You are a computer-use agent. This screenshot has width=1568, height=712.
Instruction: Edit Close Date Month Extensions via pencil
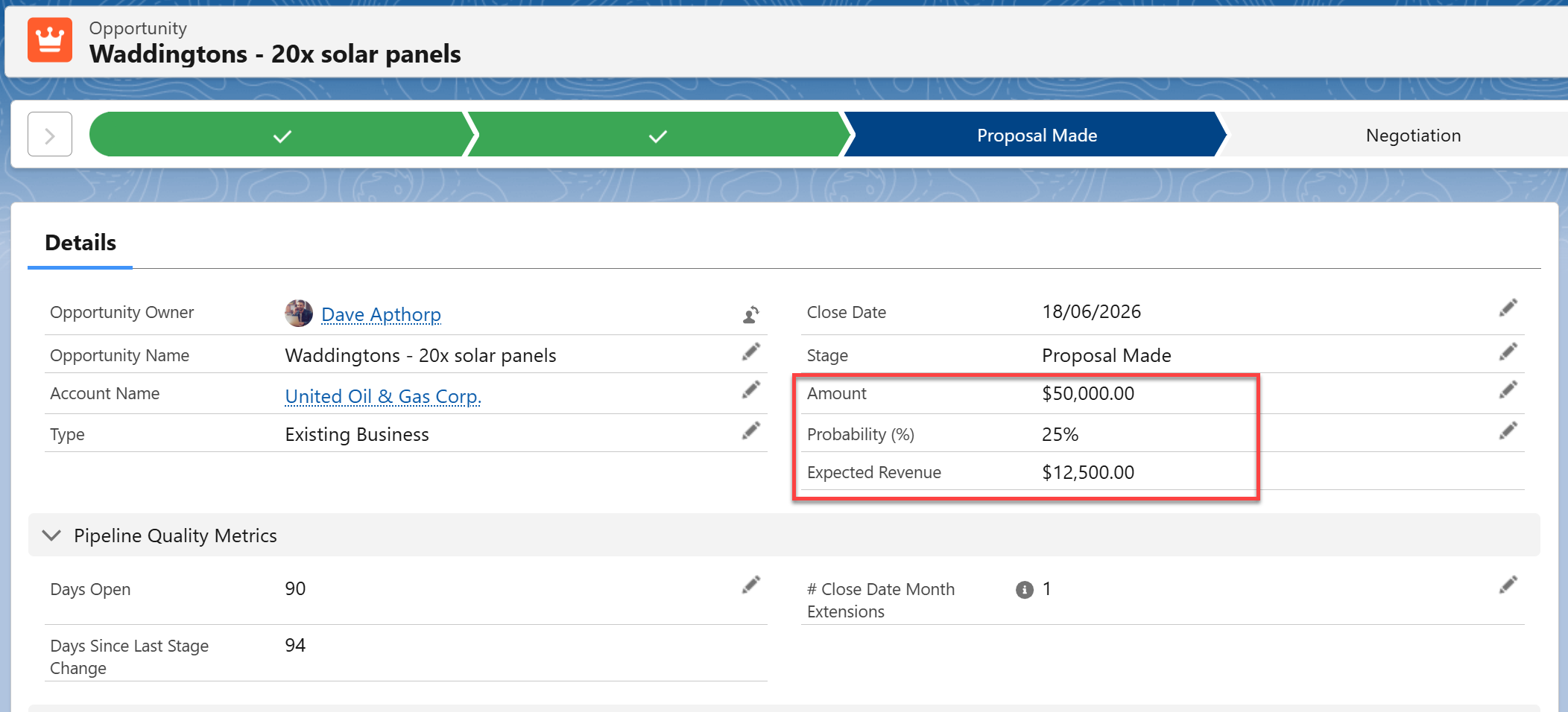[x=1508, y=585]
